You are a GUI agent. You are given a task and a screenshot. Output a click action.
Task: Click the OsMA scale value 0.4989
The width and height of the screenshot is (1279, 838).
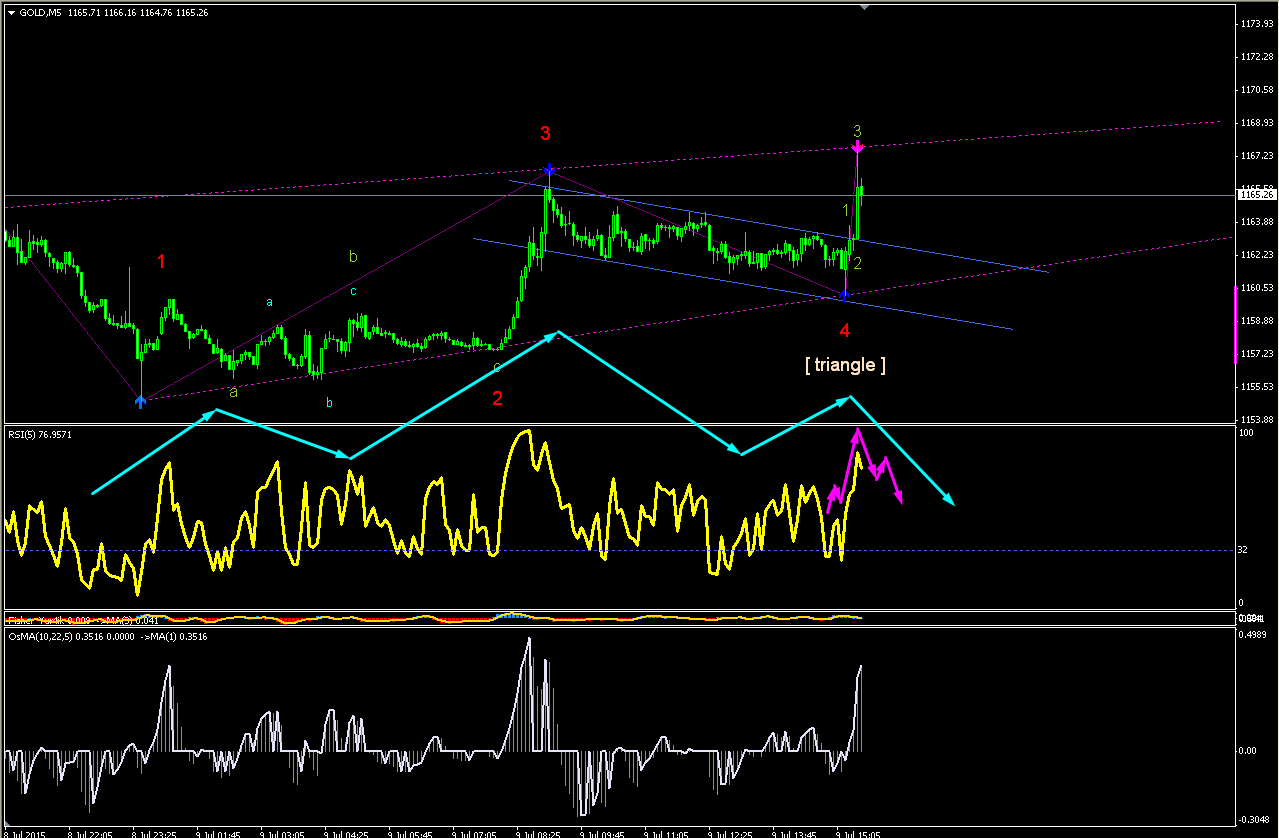tap(1255, 634)
